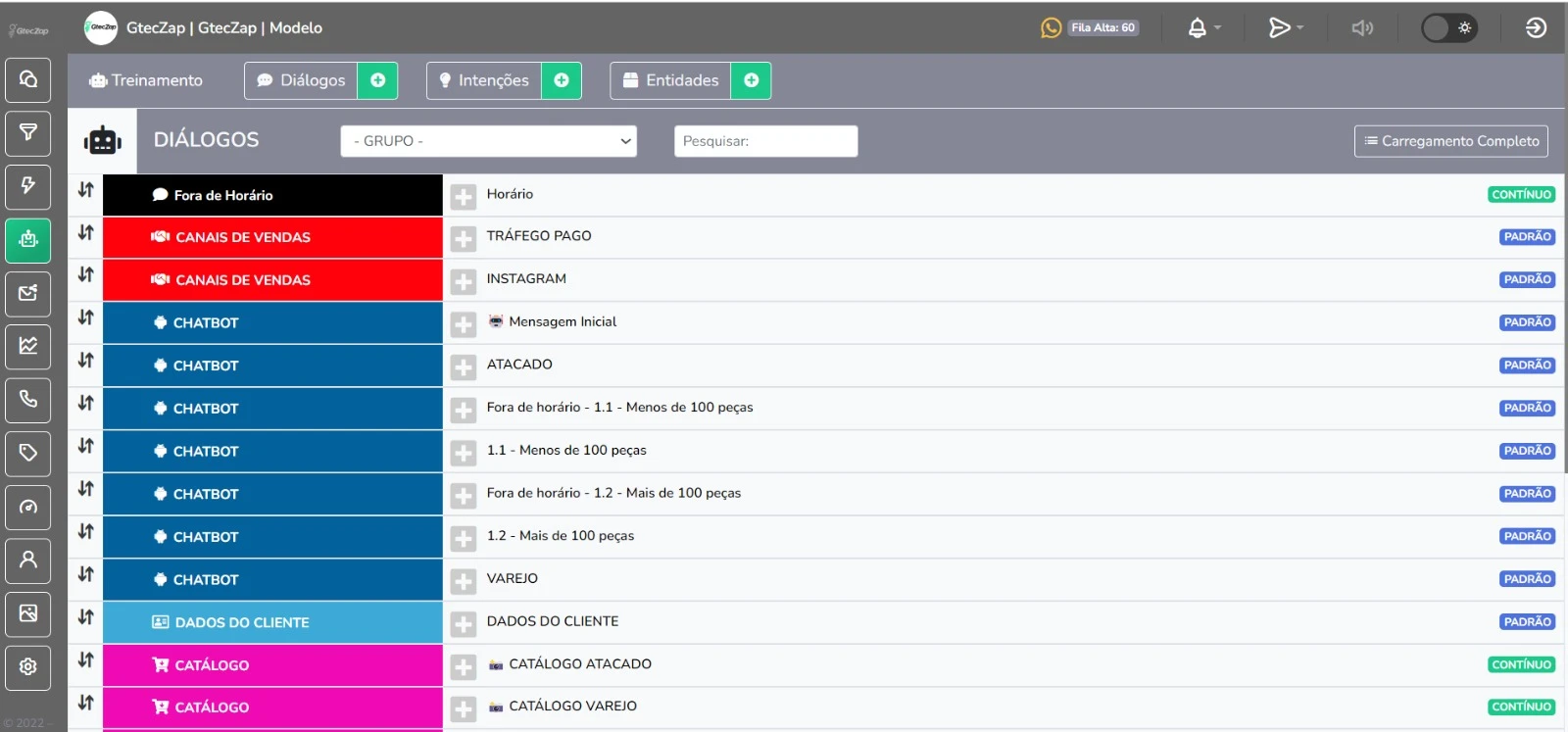Image resolution: width=1568 pixels, height=732 pixels.
Task: Open the GRUPO dropdown
Action: pyautogui.click(x=489, y=141)
